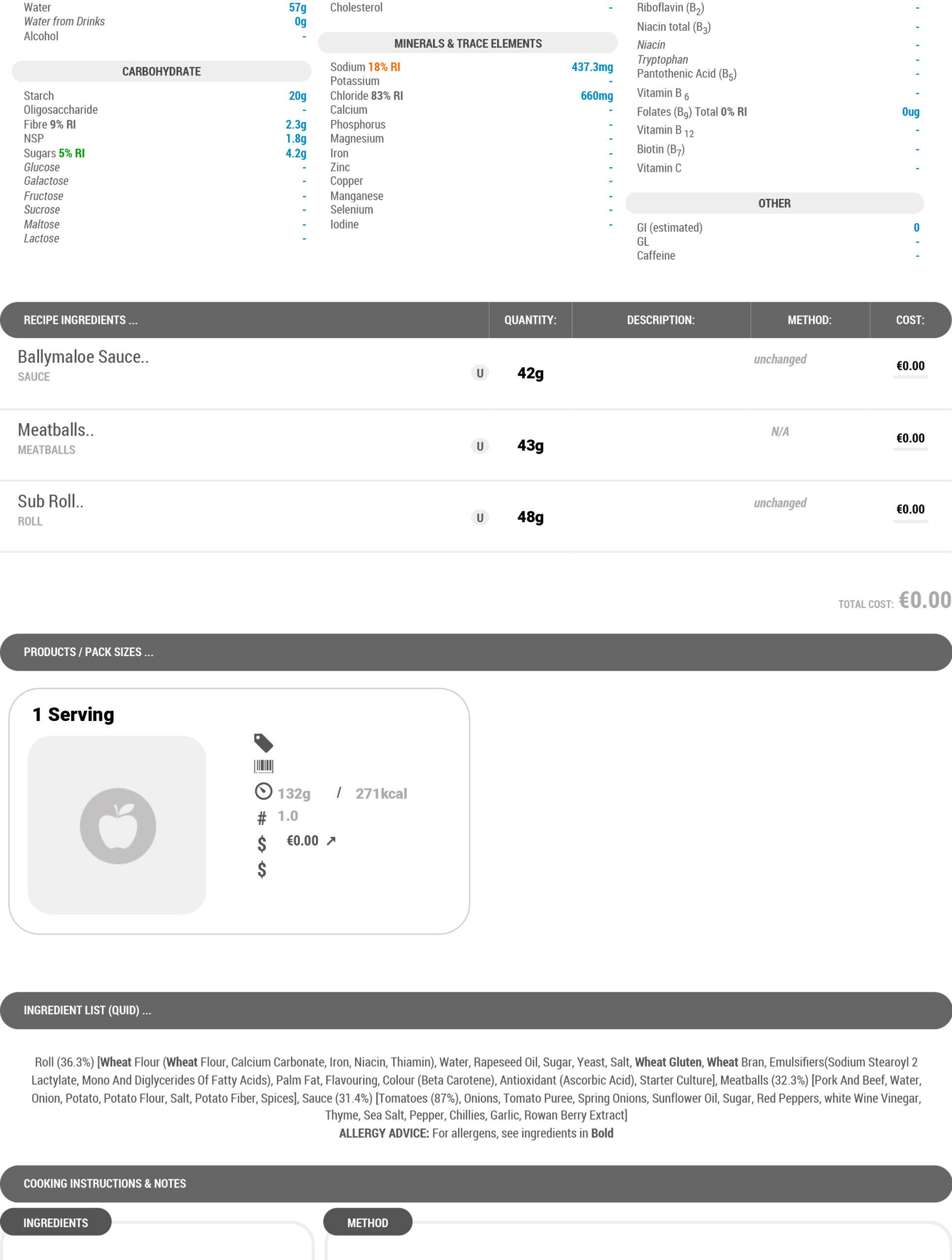
Task: Select the Method tab under cooking notes
Action: [x=368, y=1223]
